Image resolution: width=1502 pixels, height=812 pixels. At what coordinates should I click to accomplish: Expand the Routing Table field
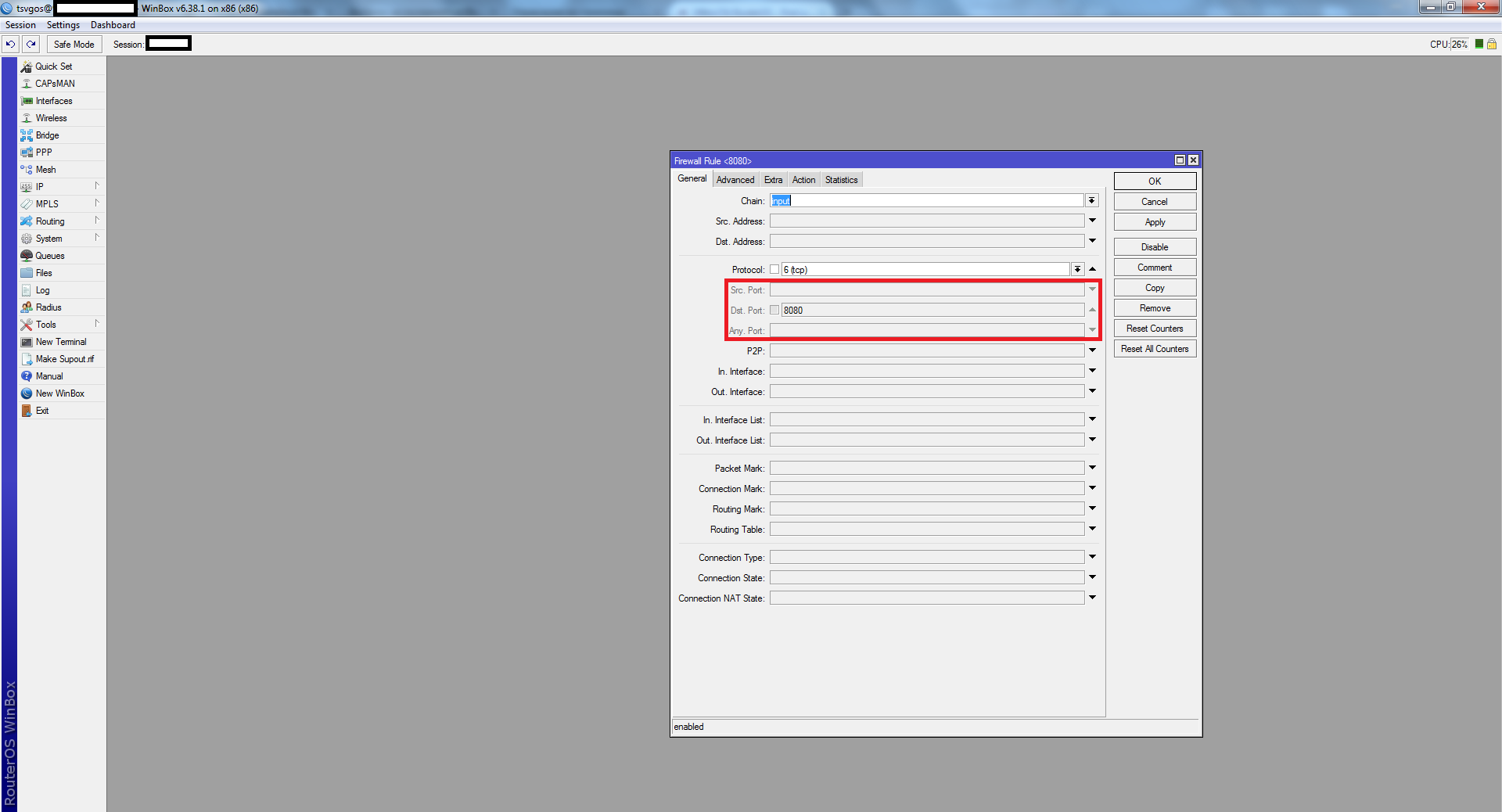(x=1092, y=529)
